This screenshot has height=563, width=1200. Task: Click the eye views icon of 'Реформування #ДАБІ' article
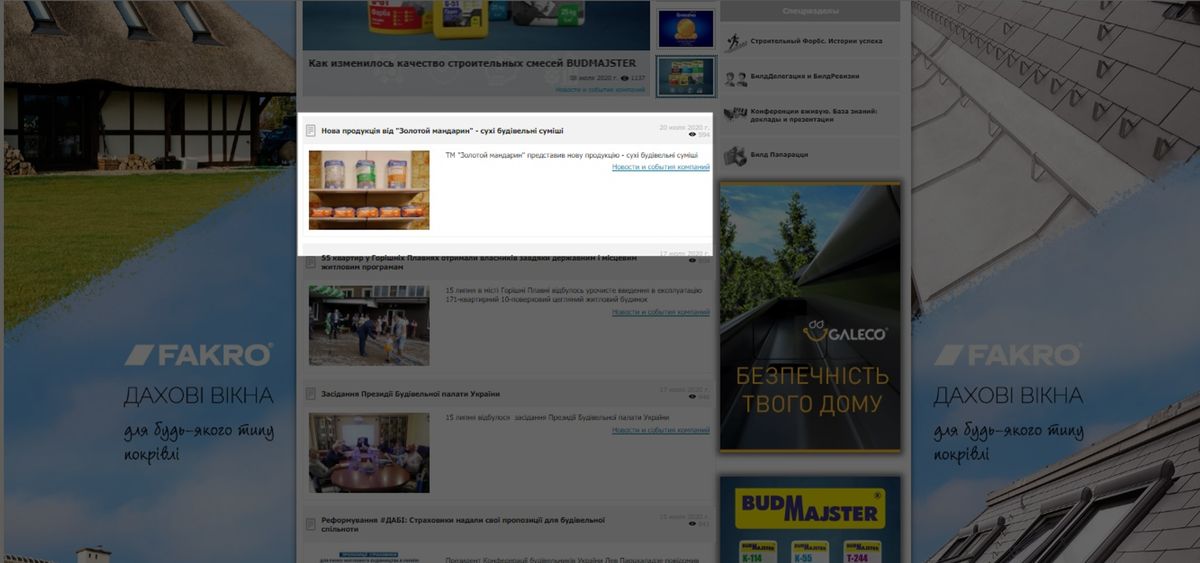click(x=693, y=524)
